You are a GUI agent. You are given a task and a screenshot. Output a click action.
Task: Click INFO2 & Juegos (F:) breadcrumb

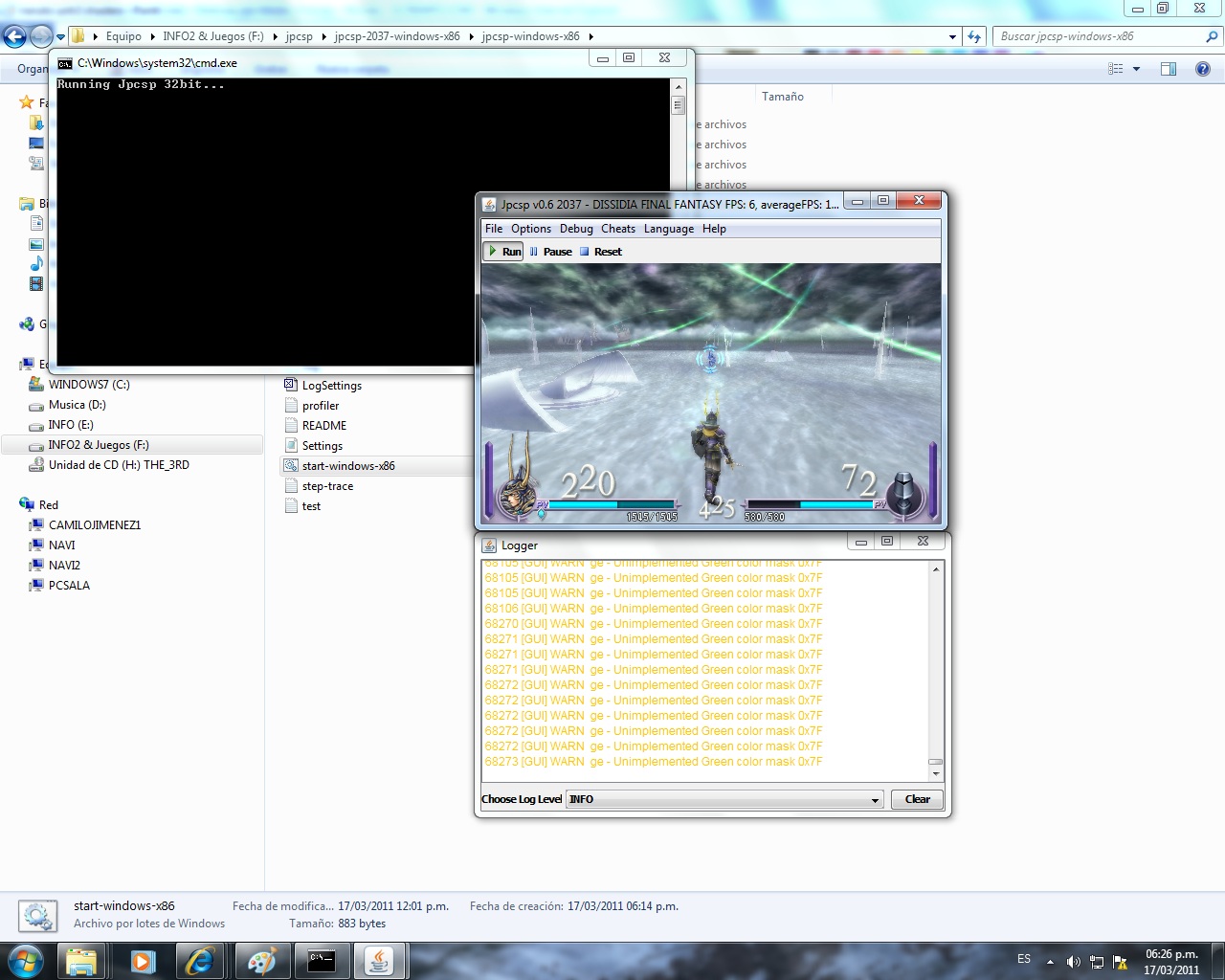point(212,36)
